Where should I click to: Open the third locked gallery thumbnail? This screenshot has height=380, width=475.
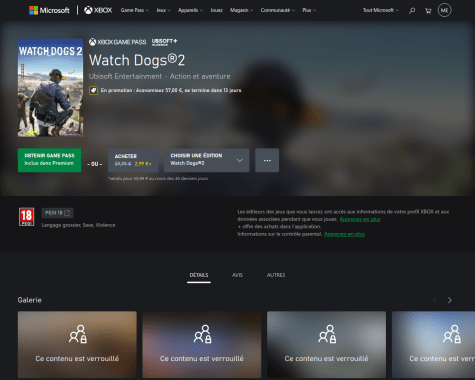326,345
